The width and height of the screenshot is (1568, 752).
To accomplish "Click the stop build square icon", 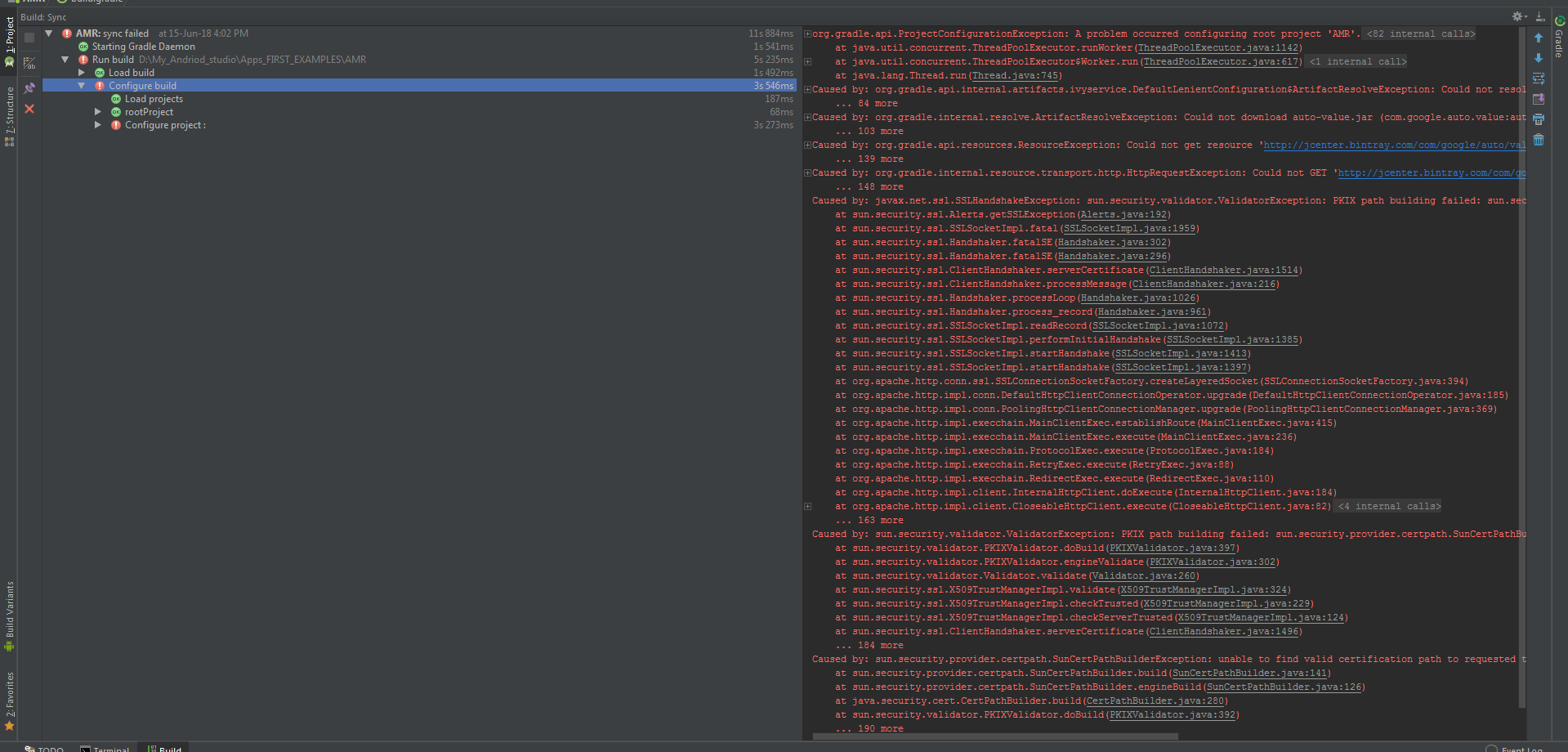I will click(29, 38).
